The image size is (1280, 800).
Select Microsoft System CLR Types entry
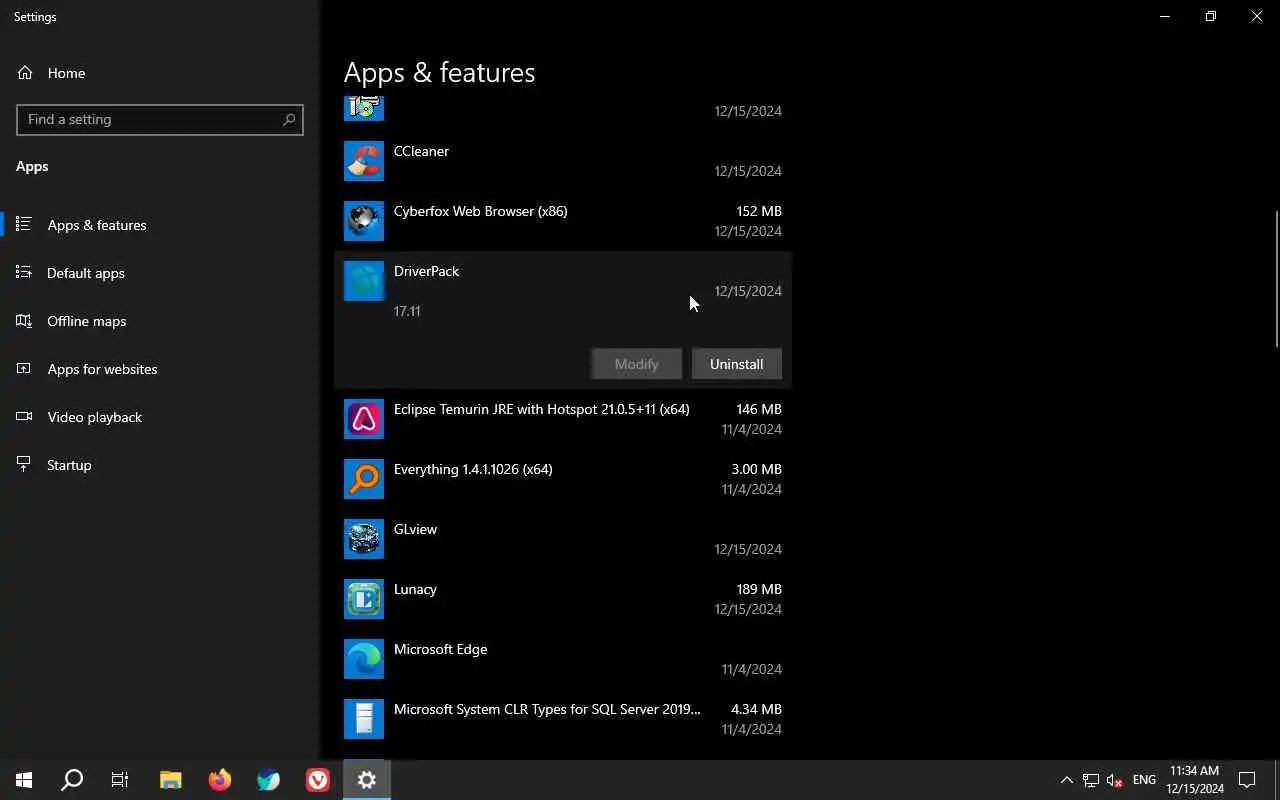pyautogui.click(x=547, y=709)
